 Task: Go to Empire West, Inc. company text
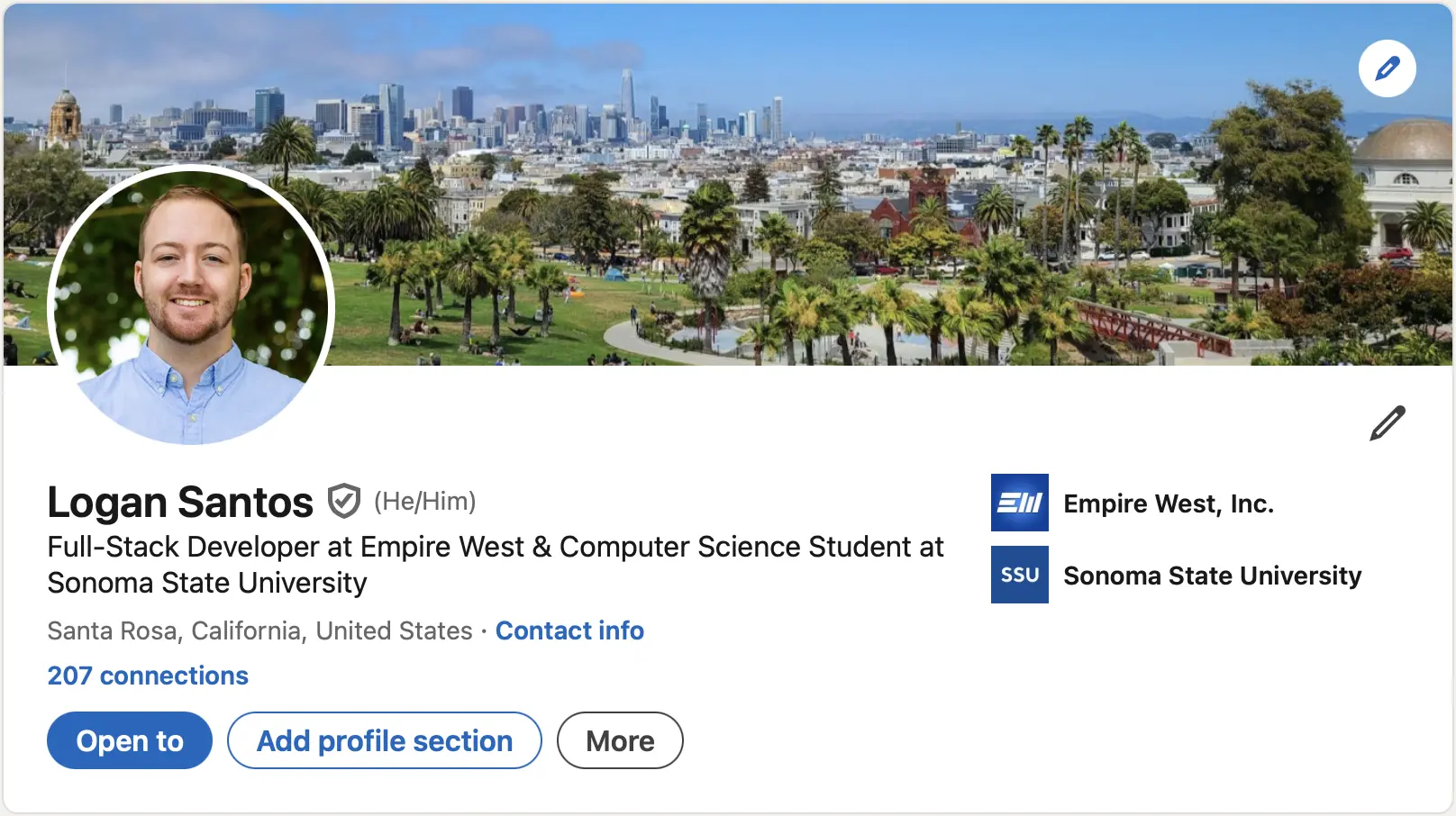[1169, 503]
